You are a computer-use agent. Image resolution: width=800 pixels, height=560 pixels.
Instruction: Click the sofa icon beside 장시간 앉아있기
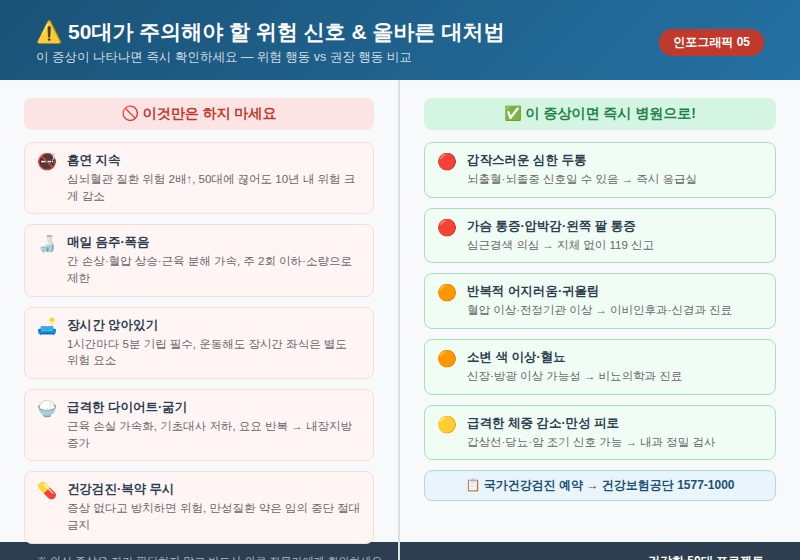pyautogui.click(x=47, y=326)
